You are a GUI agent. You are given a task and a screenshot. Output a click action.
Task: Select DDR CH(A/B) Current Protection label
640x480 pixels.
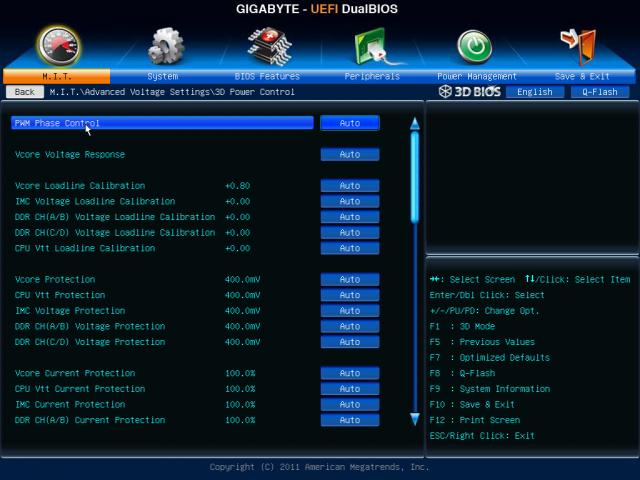point(90,420)
